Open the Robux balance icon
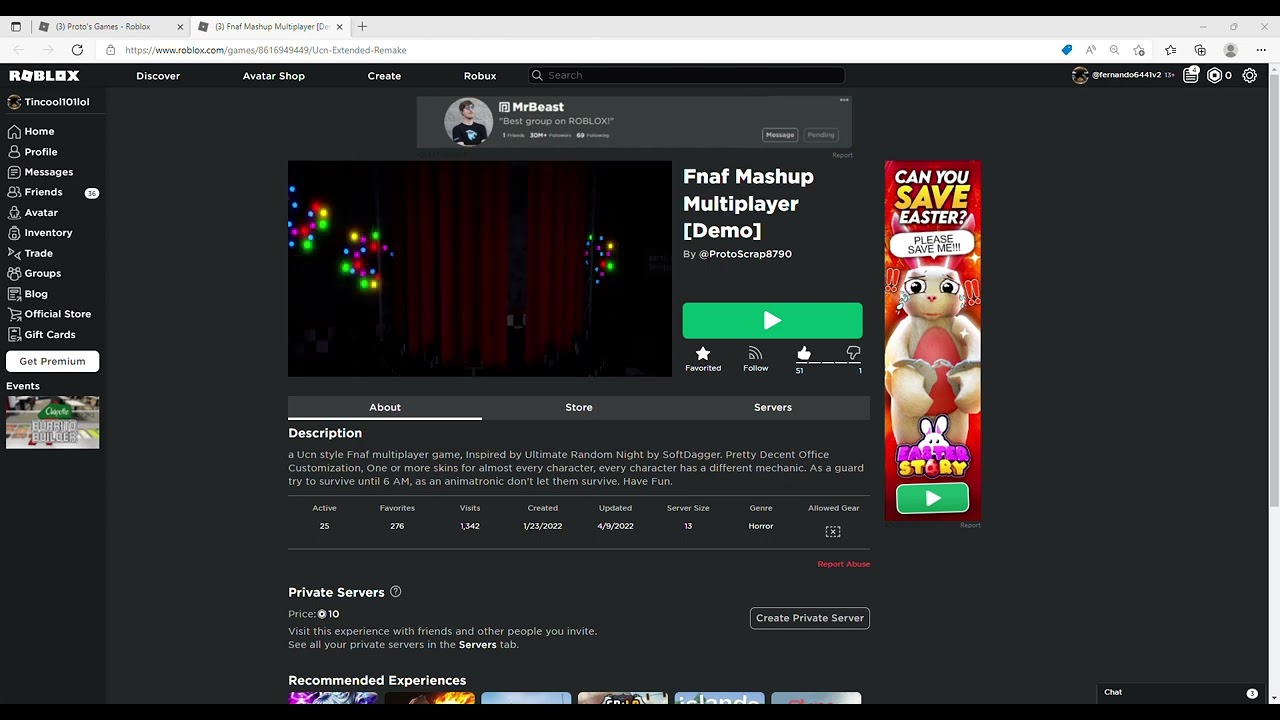 (1214, 75)
